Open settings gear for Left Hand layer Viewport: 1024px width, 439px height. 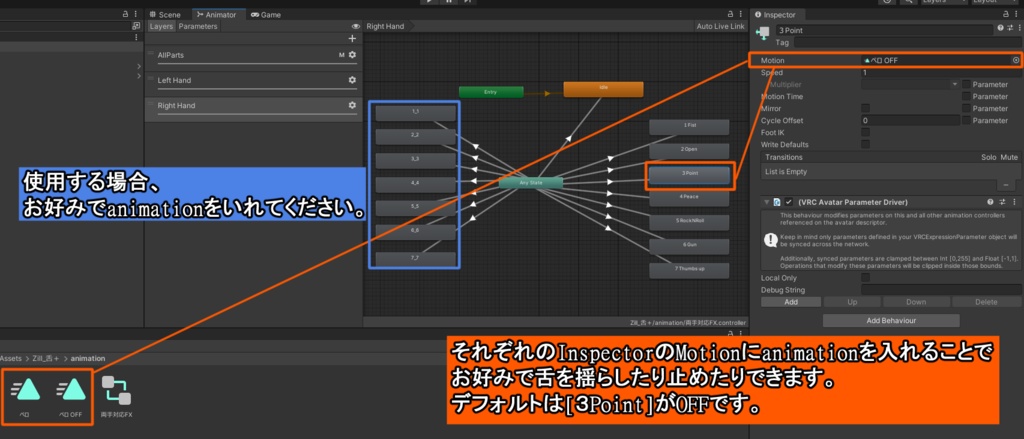click(x=352, y=80)
